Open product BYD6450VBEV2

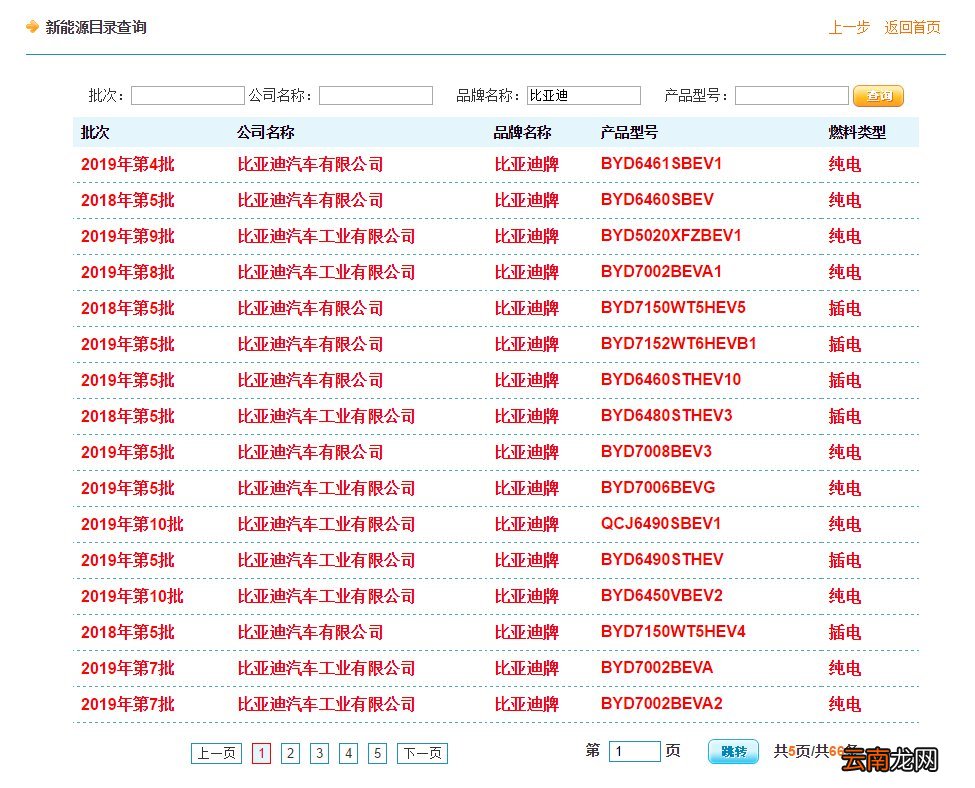pyautogui.click(x=662, y=596)
